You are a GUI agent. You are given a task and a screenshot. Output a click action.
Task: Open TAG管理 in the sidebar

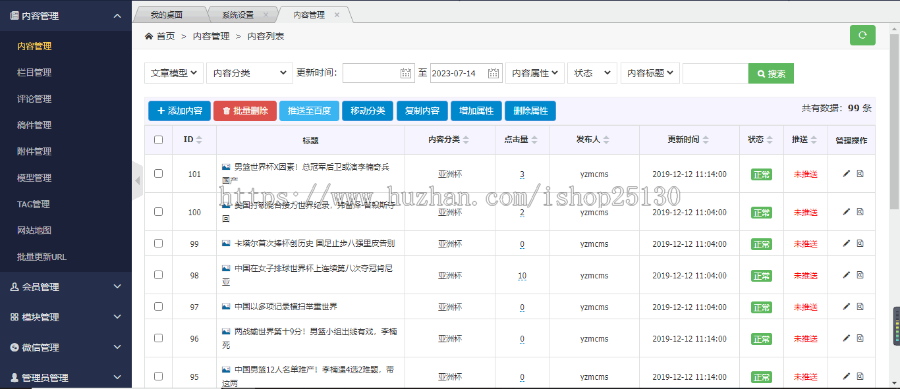[x=33, y=204]
